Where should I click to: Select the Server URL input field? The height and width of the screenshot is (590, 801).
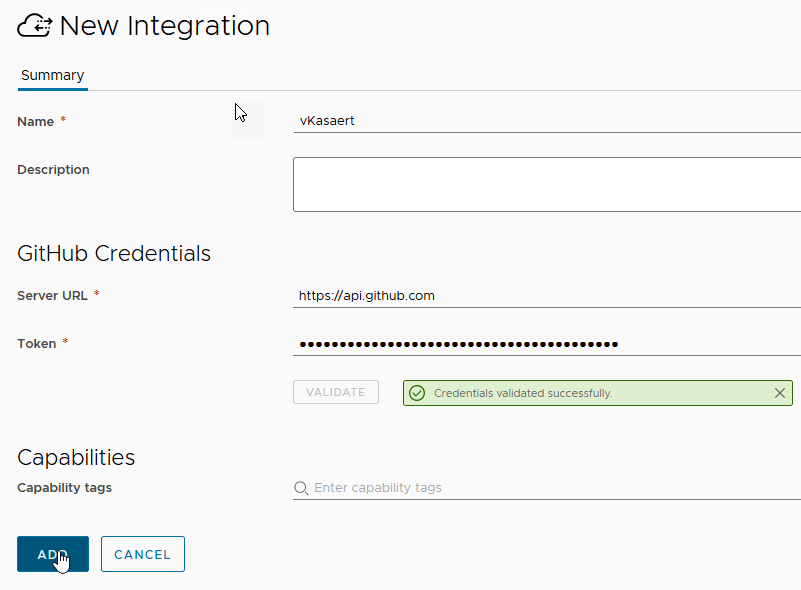click(x=547, y=296)
